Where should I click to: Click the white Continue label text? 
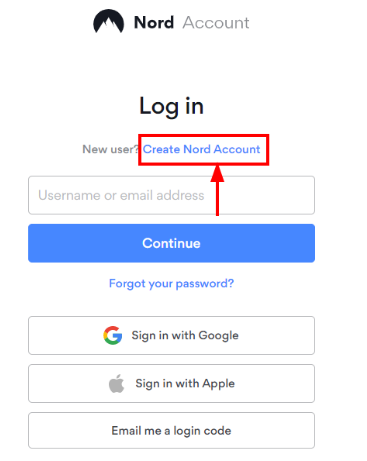pyautogui.click(x=171, y=243)
